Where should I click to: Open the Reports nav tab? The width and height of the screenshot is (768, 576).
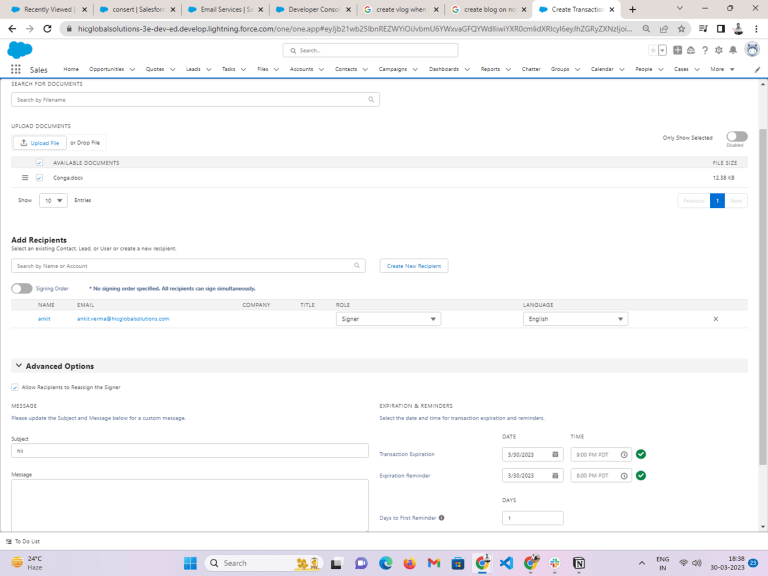point(490,69)
